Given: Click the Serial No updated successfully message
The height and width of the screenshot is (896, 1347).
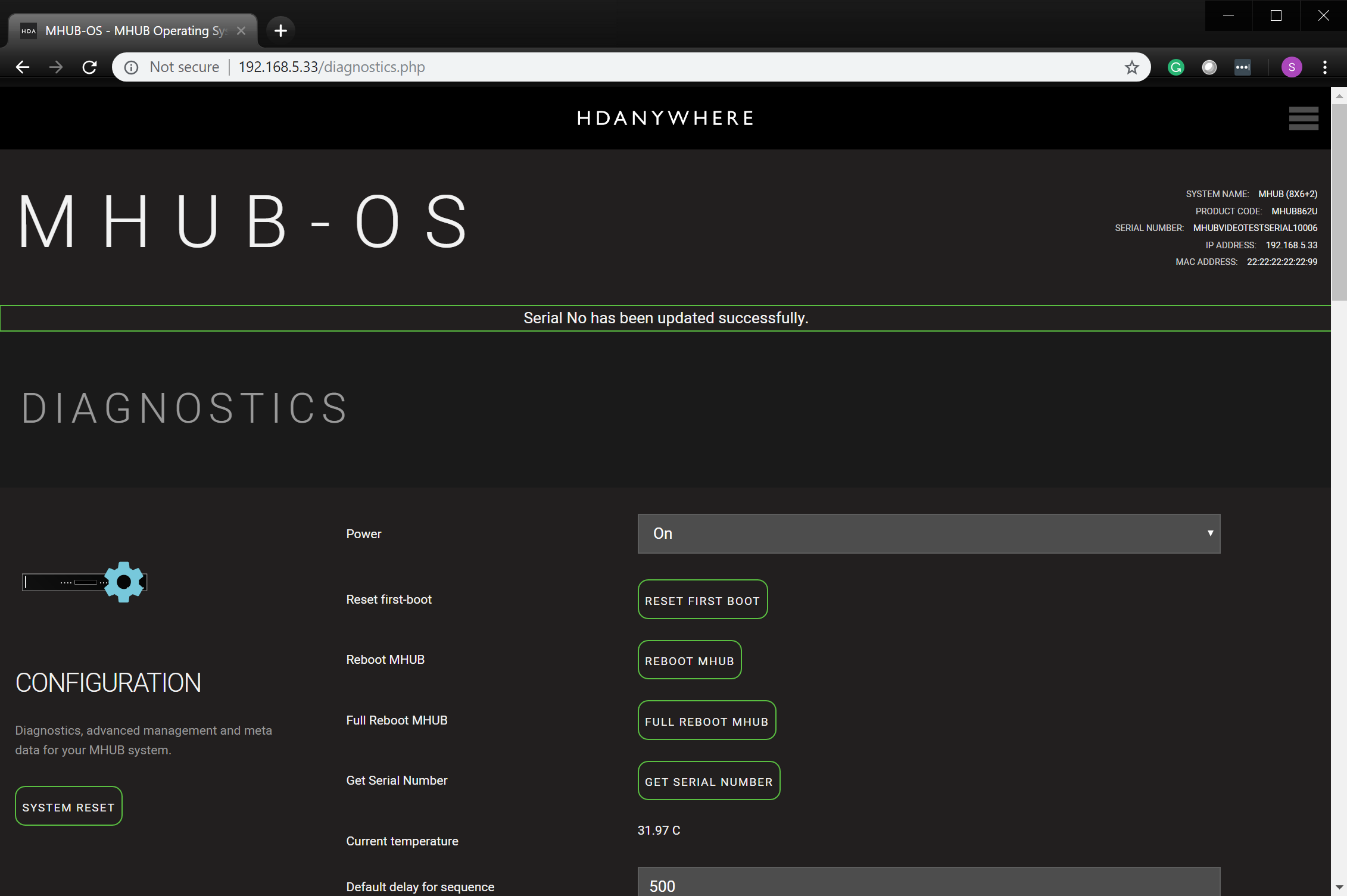Looking at the screenshot, I should [666, 318].
